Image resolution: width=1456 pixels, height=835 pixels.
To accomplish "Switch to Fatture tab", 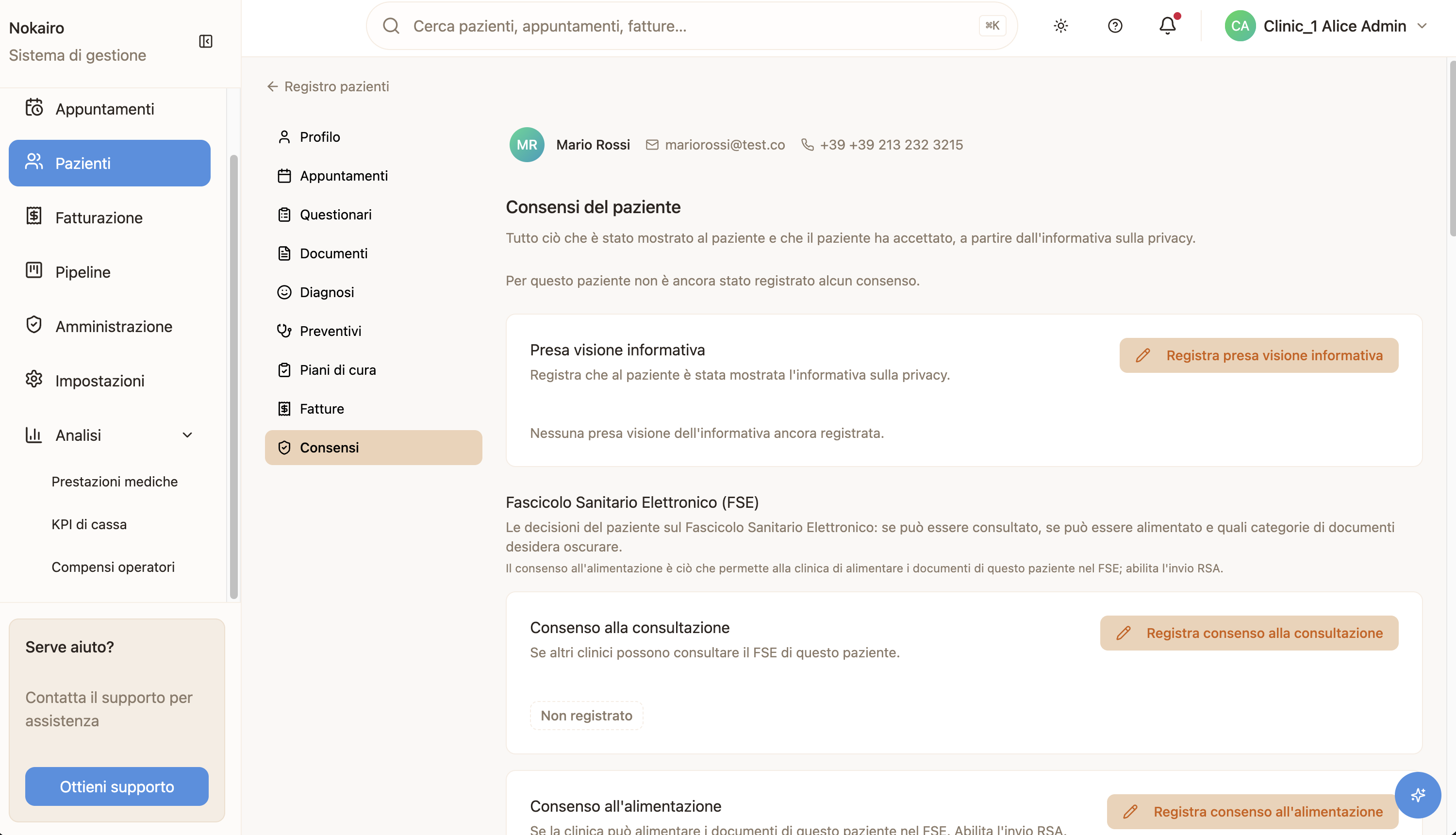I will (x=373, y=408).
